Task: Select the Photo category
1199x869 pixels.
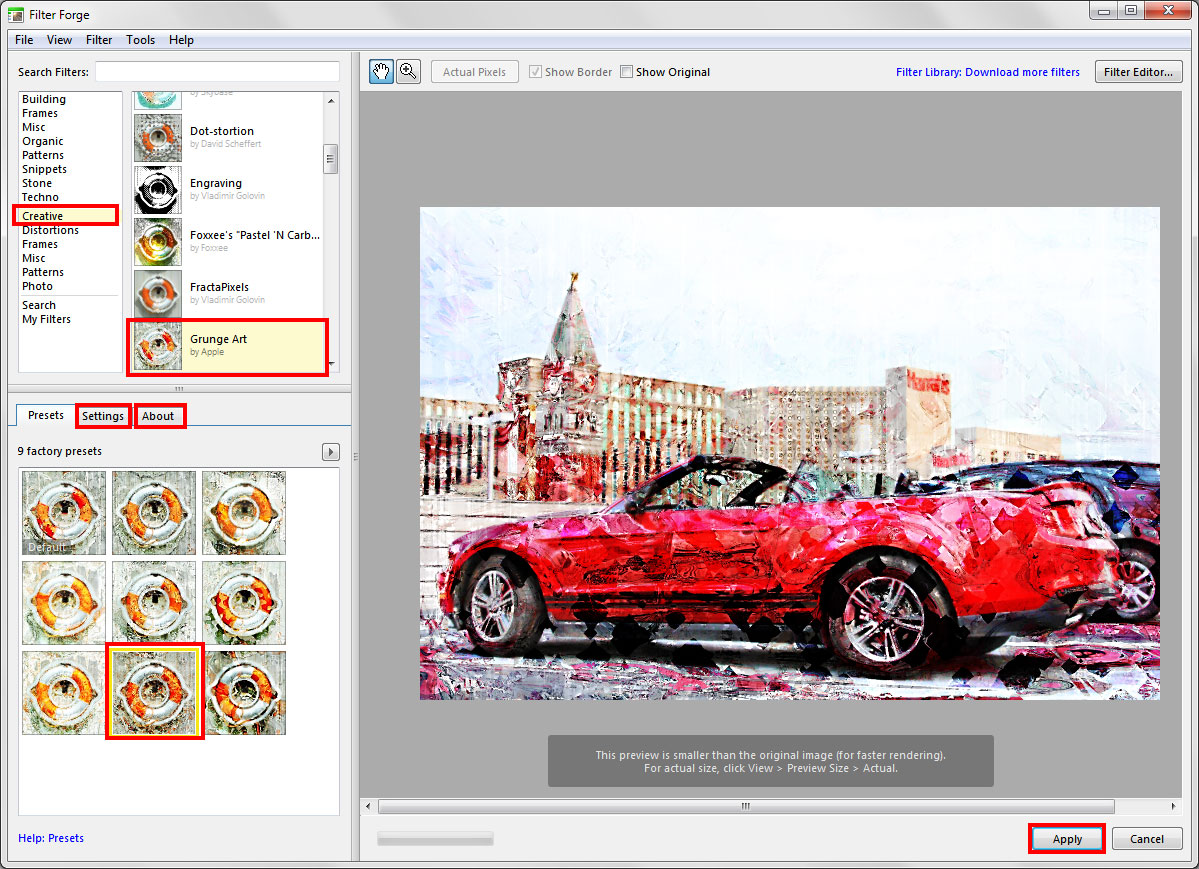Action: [x=37, y=286]
